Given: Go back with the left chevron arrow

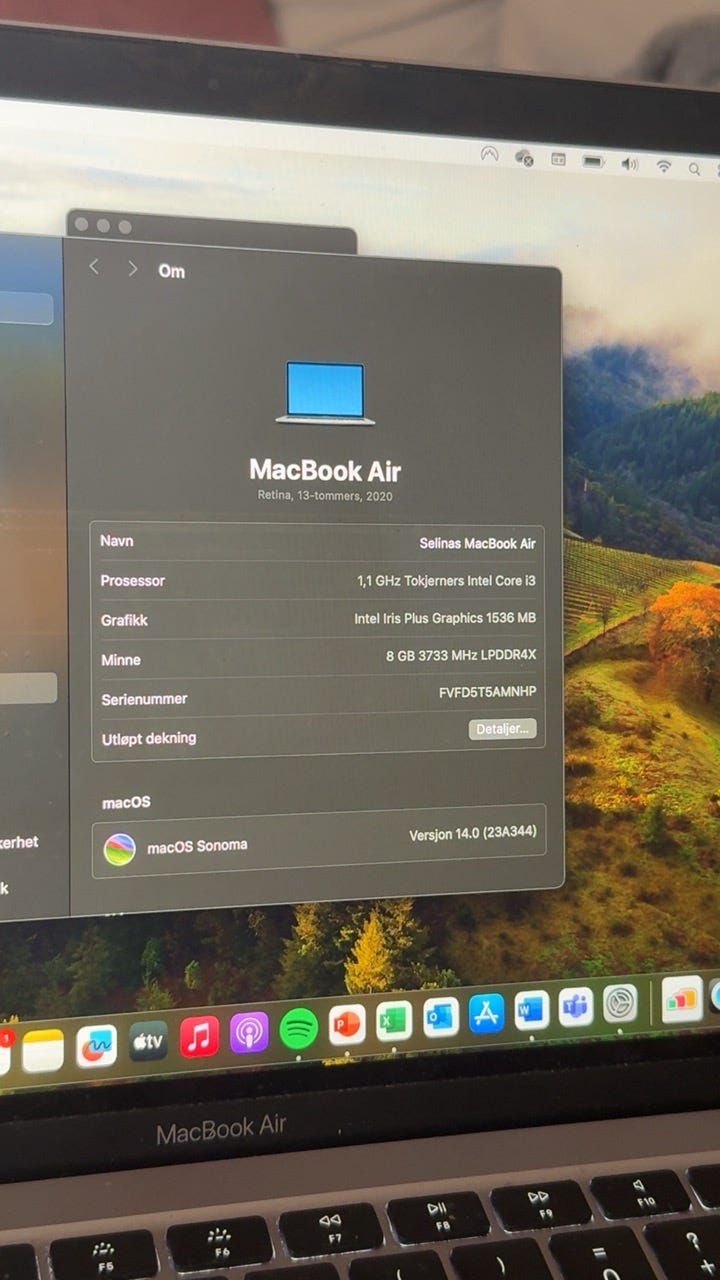Looking at the screenshot, I should pos(94,267).
